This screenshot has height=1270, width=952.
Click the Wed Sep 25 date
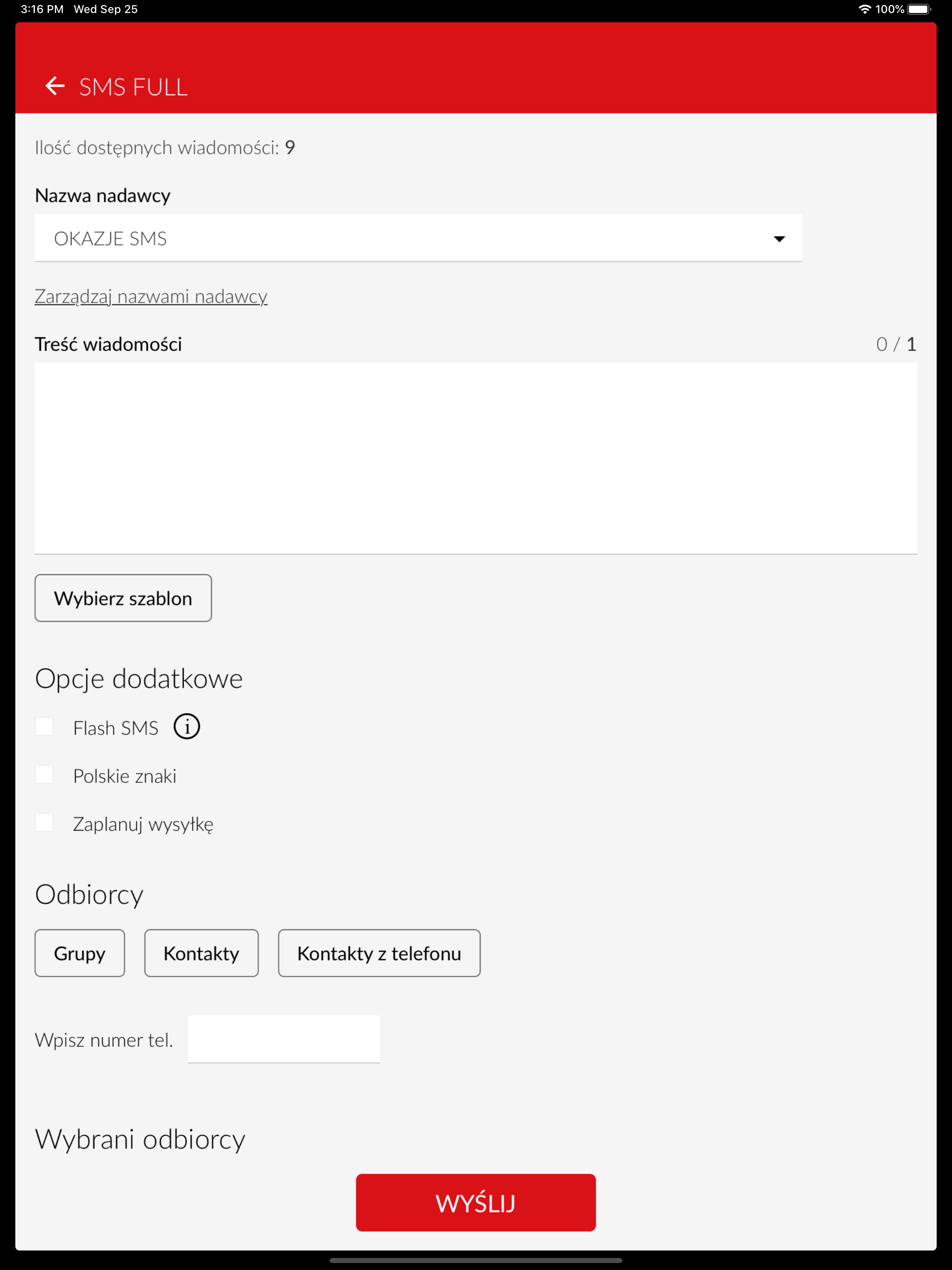point(106,9)
